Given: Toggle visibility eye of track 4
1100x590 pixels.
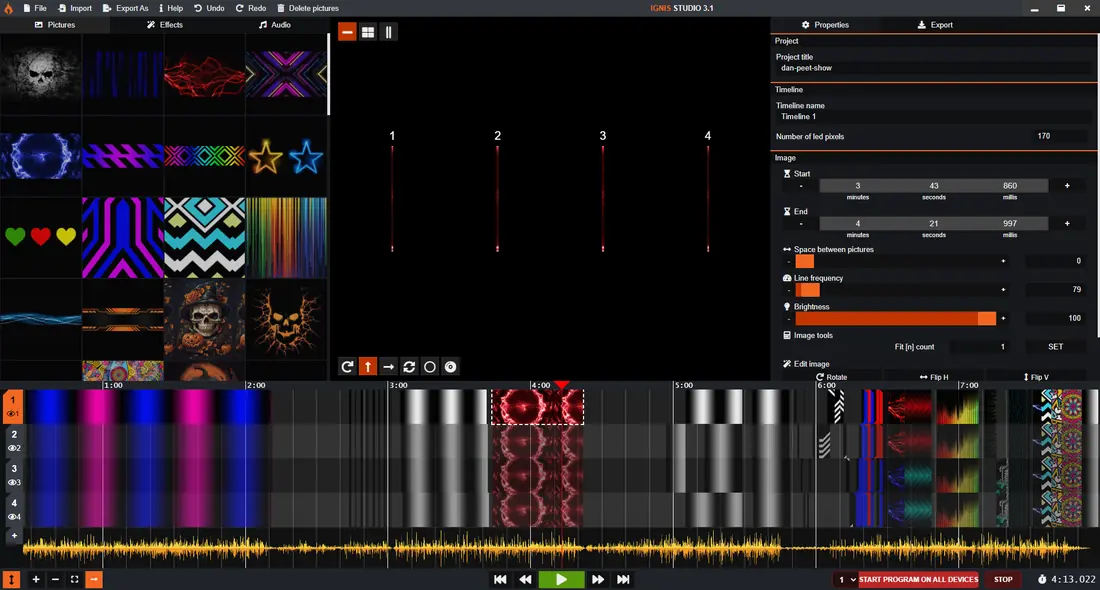Looking at the screenshot, I should click(13, 517).
